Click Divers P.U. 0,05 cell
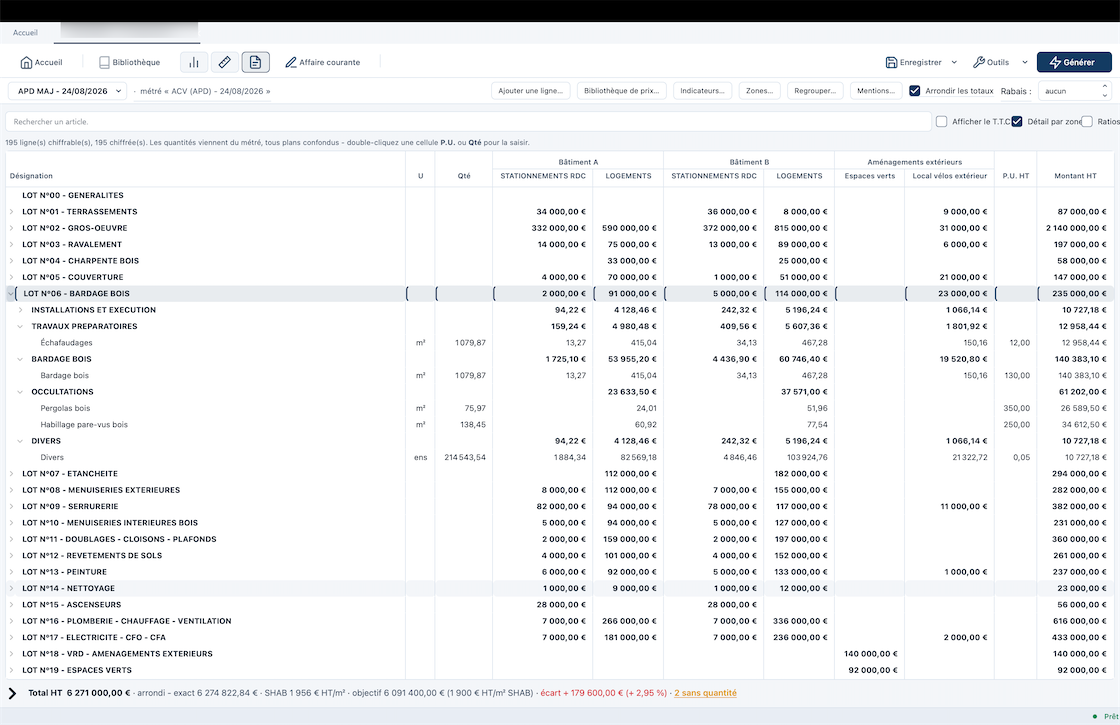 pos(1015,457)
